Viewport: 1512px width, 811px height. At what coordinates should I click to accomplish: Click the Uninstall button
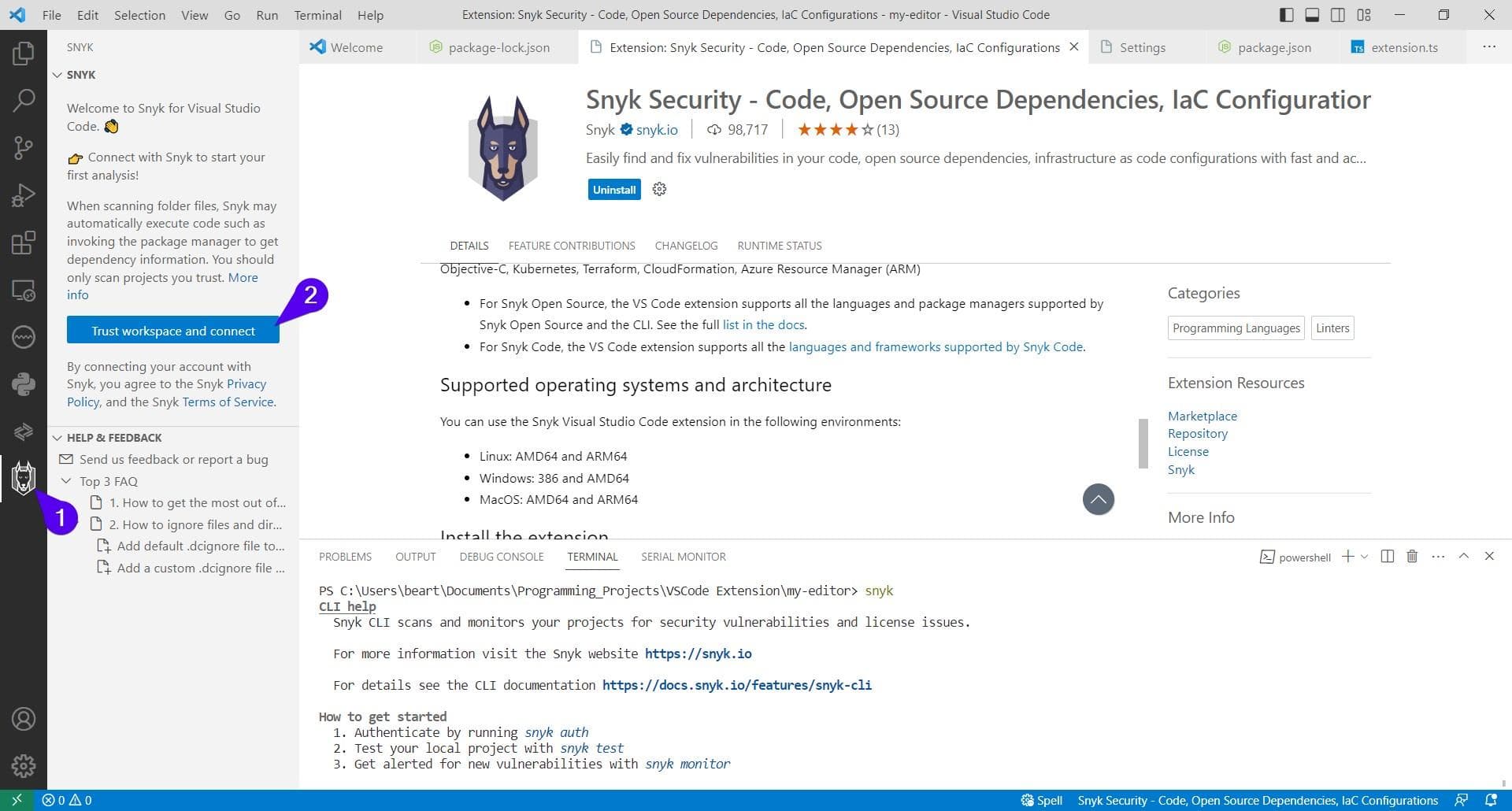614,190
